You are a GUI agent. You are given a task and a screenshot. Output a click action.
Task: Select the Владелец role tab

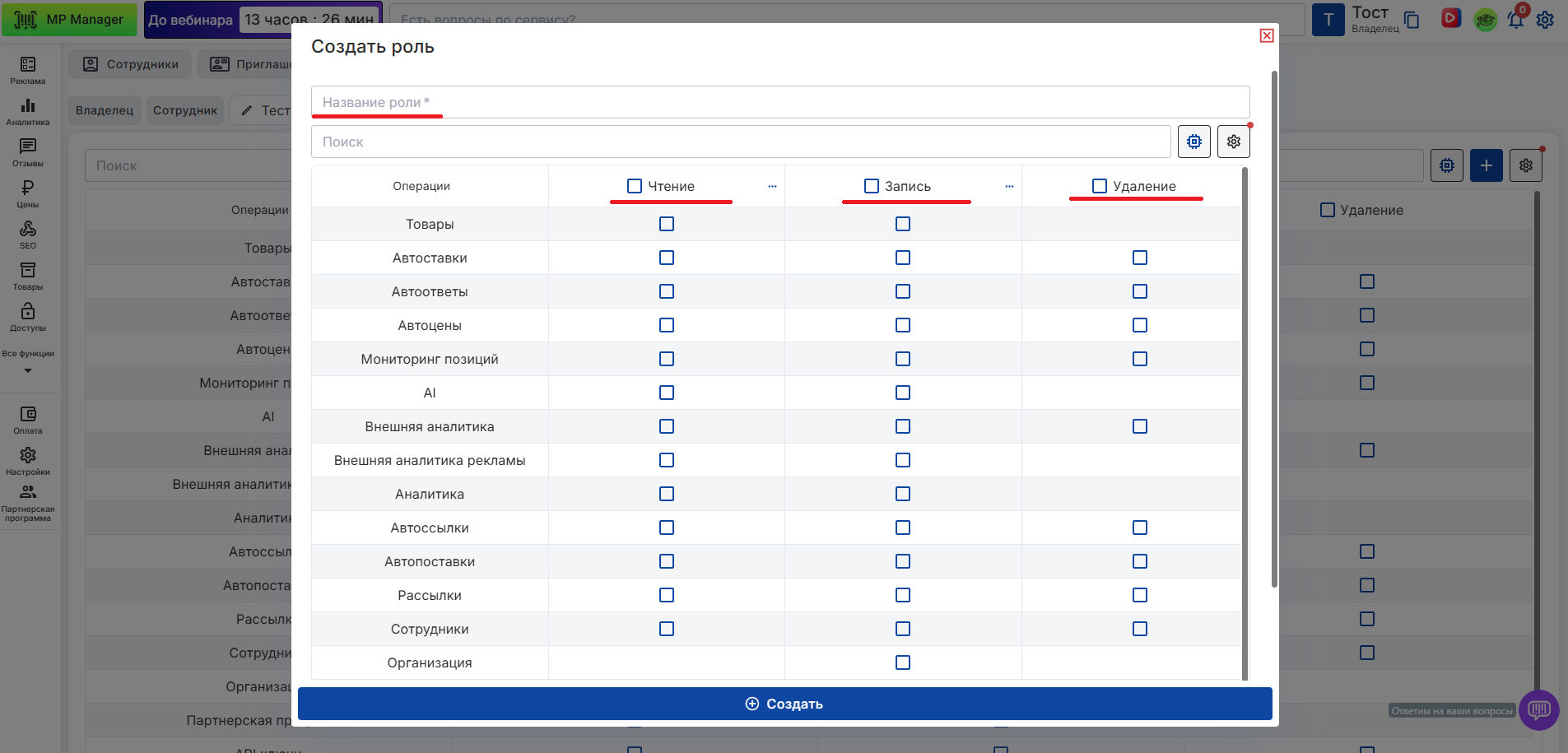tap(105, 110)
